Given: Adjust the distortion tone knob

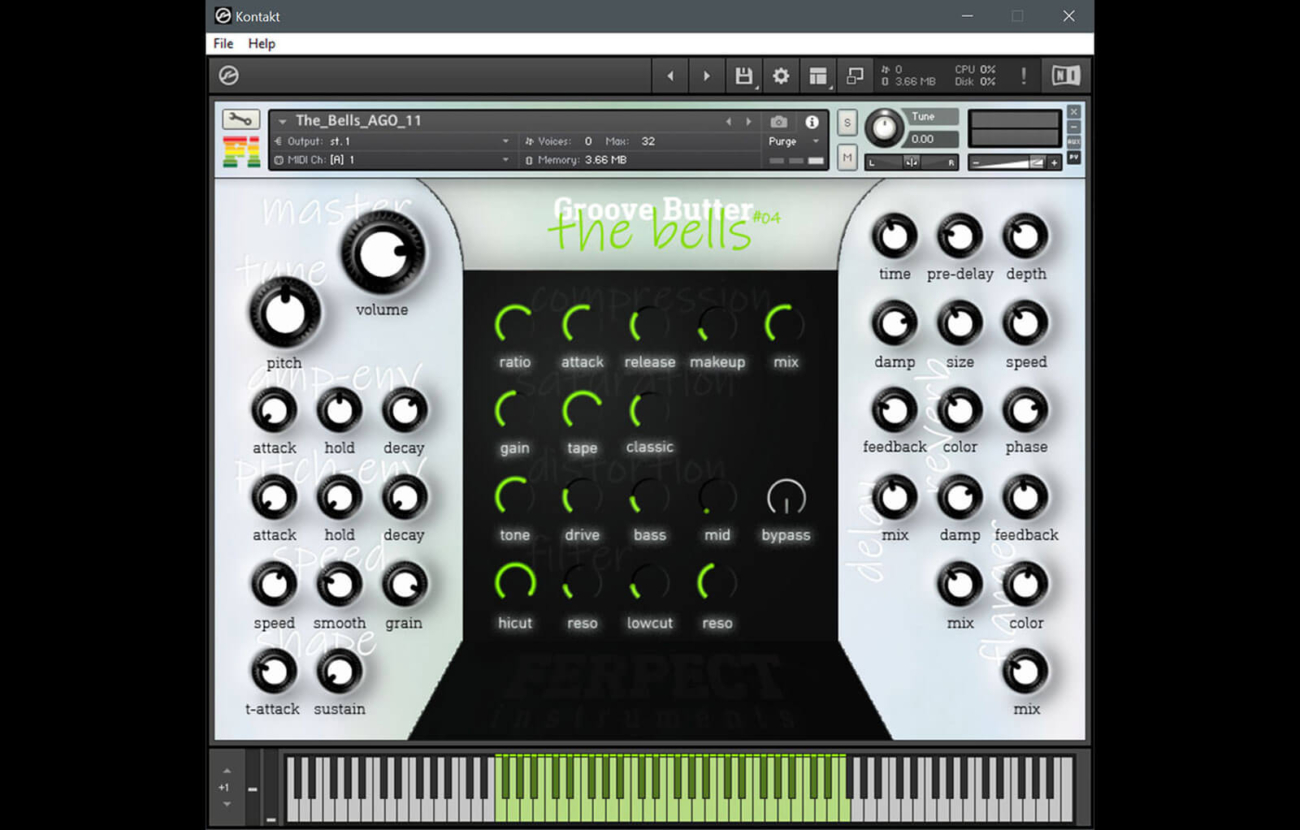Looking at the screenshot, I should pos(514,497).
